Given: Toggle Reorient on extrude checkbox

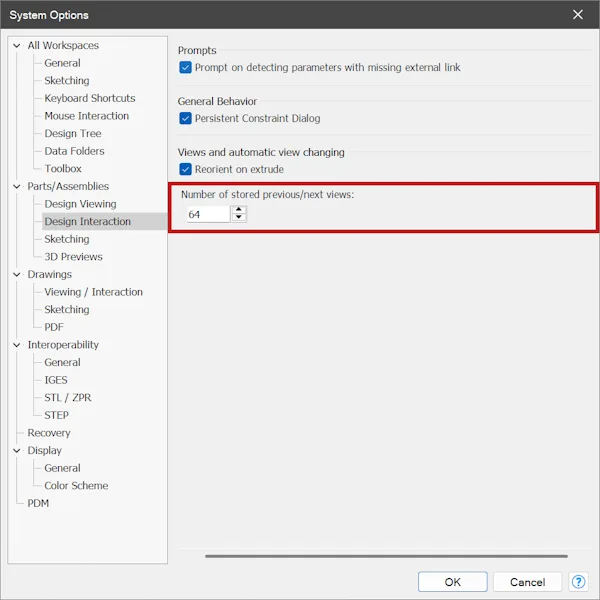Looking at the screenshot, I should (185, 169).
